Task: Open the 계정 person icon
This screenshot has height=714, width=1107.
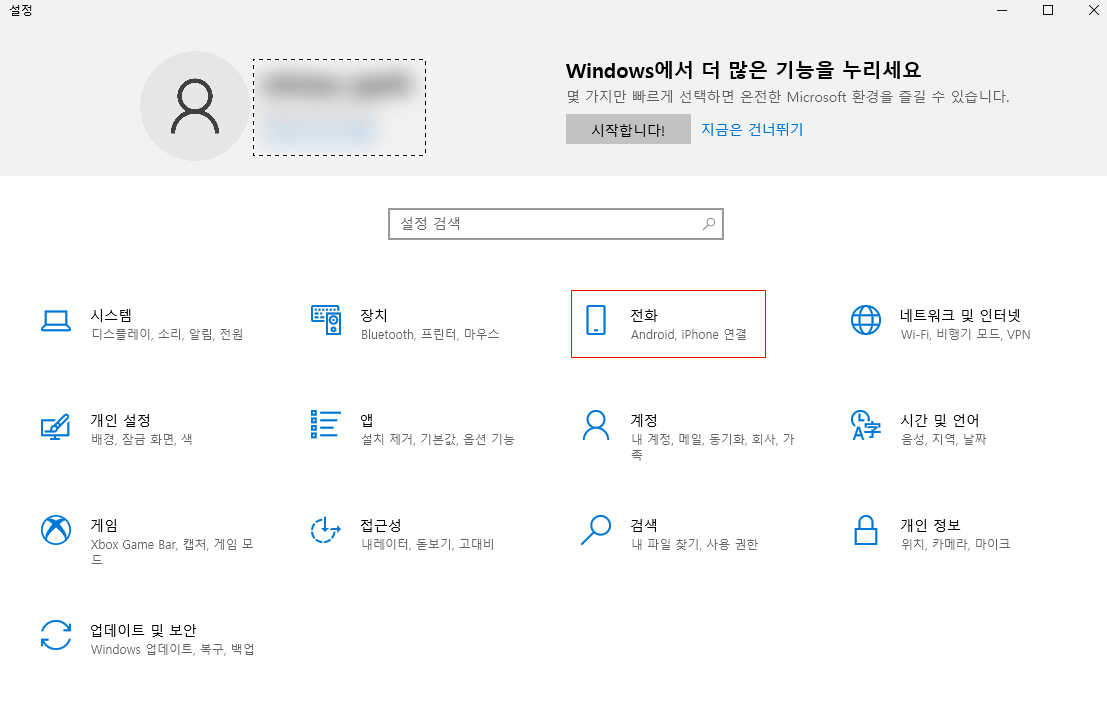Action: pos(596,425)
